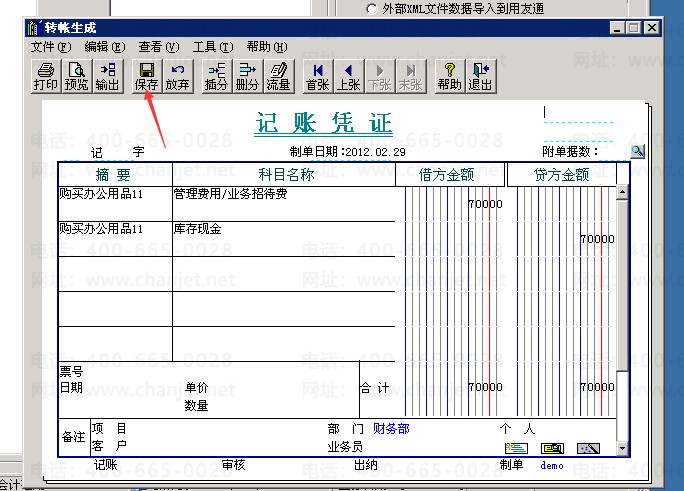Image resolution: width=684 pixels, height=491 pixels.
Task: Click the rightmost icon above demo
Action: click(588, 448)
